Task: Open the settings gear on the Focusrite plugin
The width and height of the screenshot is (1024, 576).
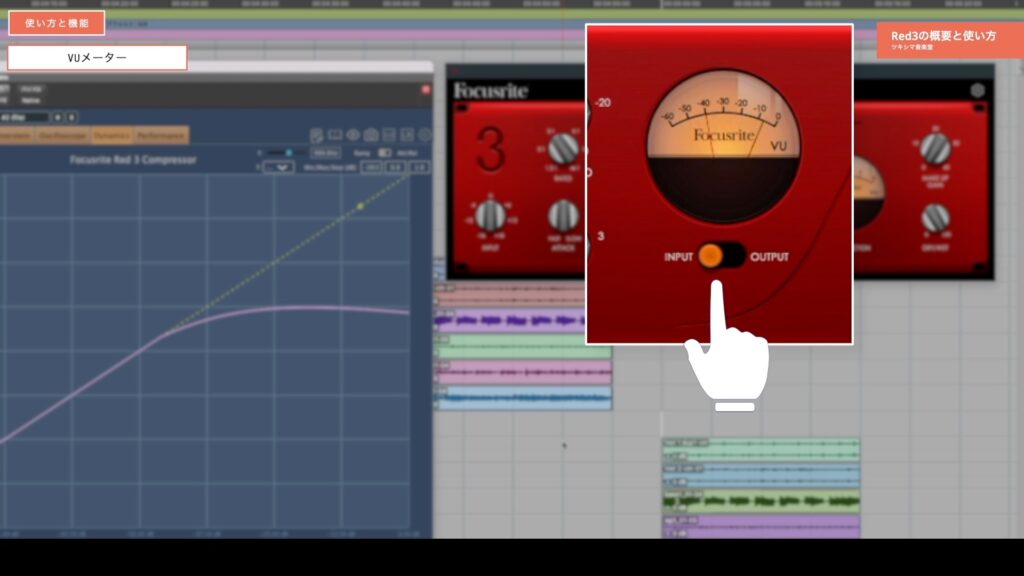Action: click(977, 90)
